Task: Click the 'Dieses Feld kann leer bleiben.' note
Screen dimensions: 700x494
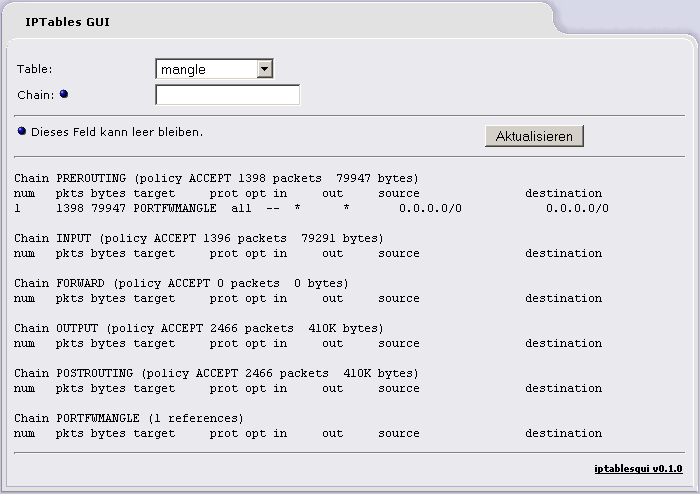Action: click(117, 132)
